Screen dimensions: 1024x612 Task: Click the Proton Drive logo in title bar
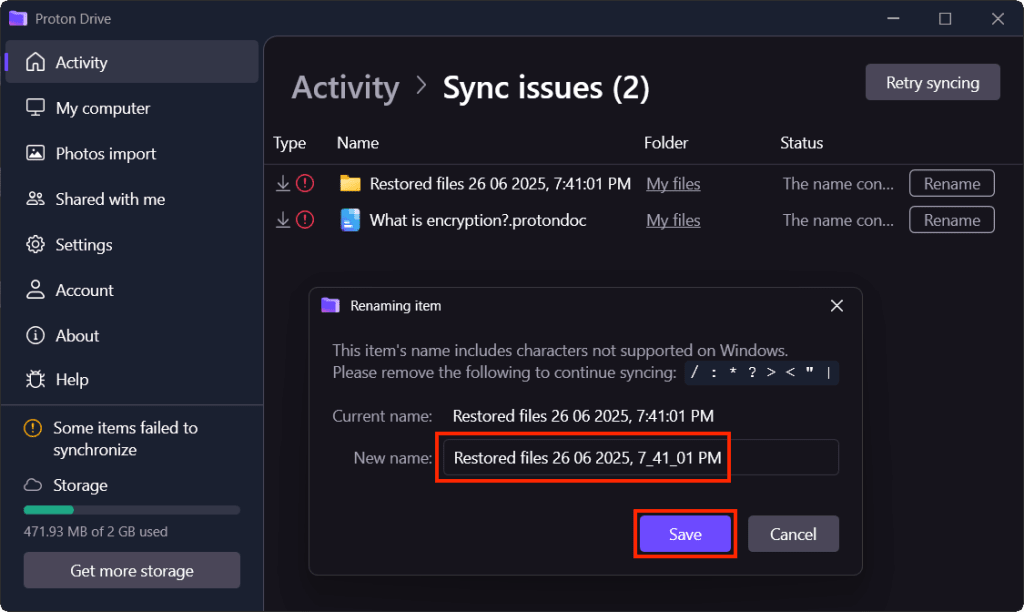point(18,18)
